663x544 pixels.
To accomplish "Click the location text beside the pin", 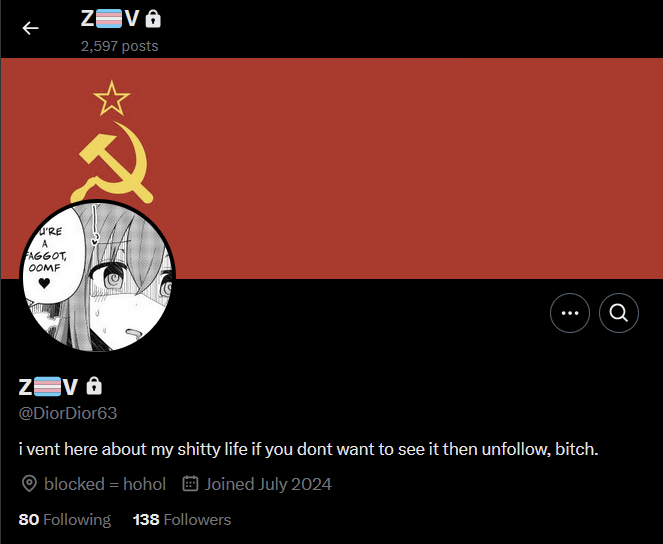I will [105, 484].
